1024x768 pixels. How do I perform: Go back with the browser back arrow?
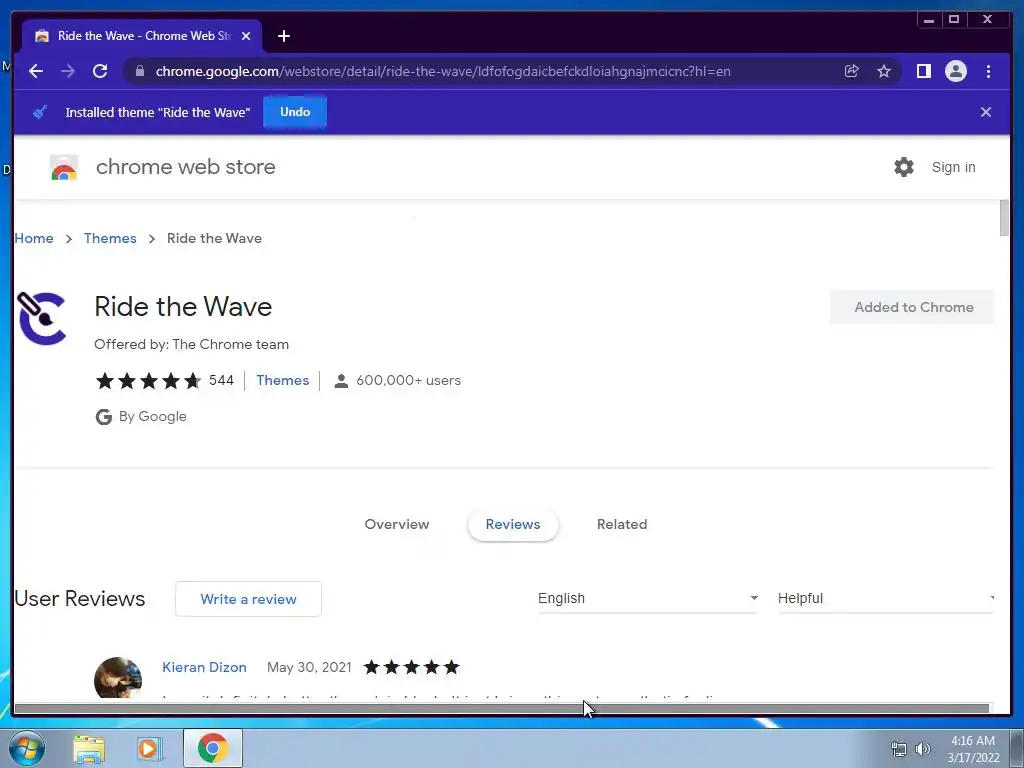[x=36, y=71]
